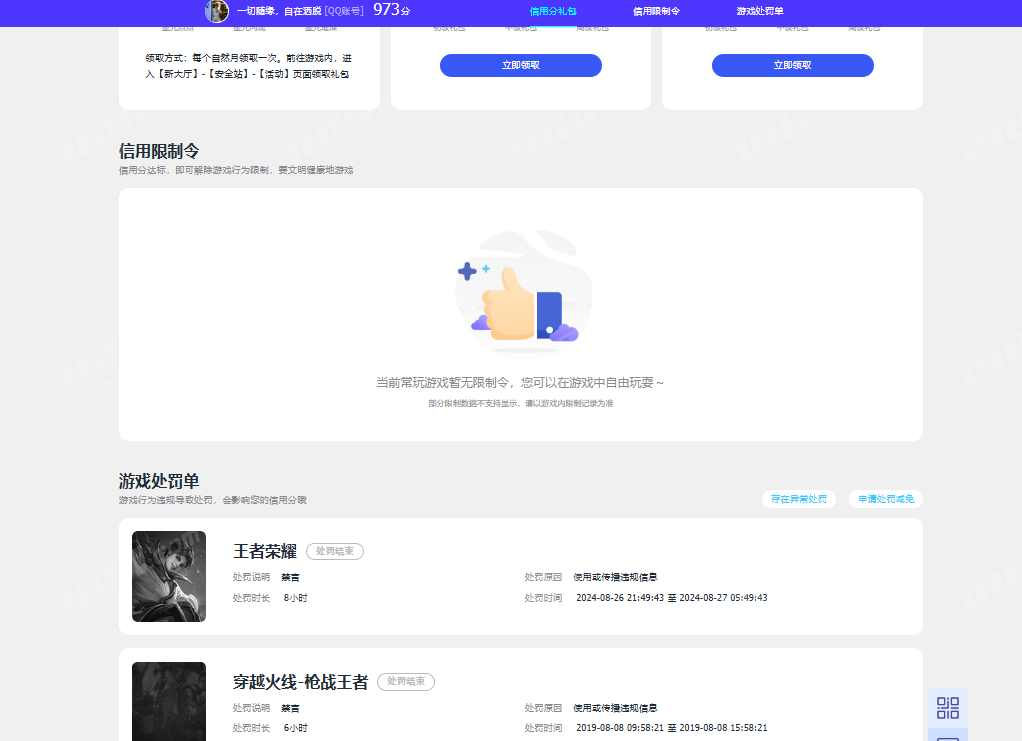
Task: Select the 王者荣耀 game title
Action: click(265, 551)
